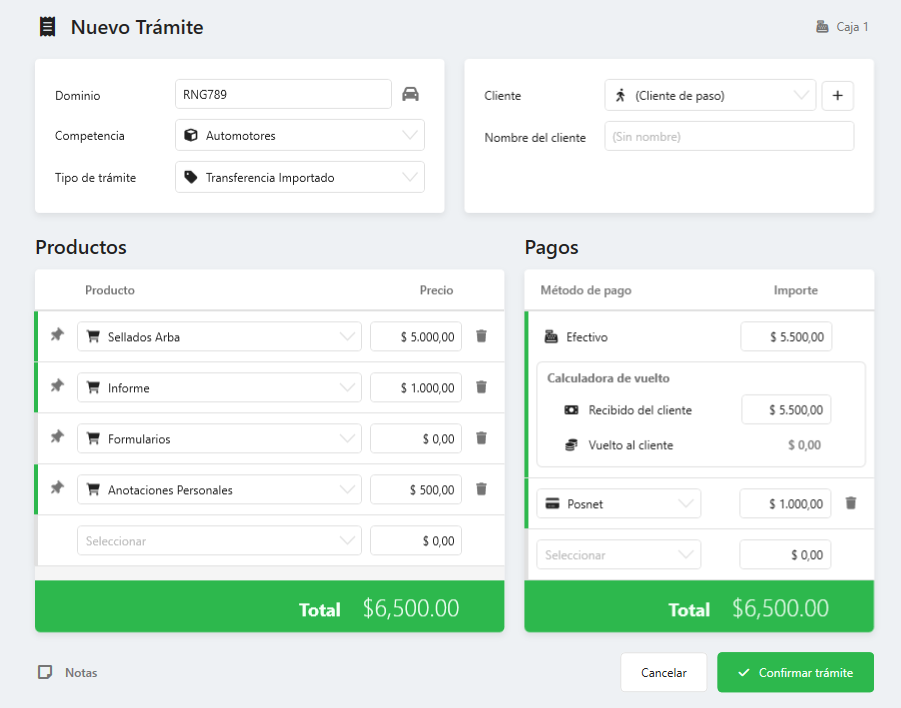Open Tipo de trámite dropdown
Viewport: 901px width, 708px height.
pos(300,177)
